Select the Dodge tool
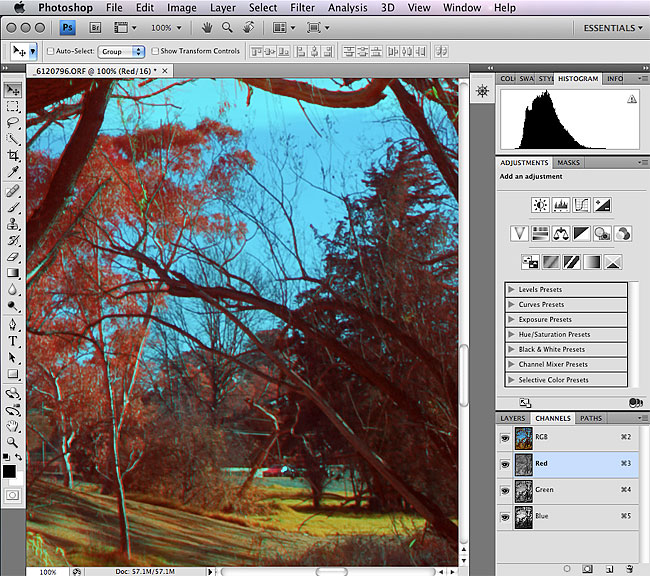 [x=13, y=306]
